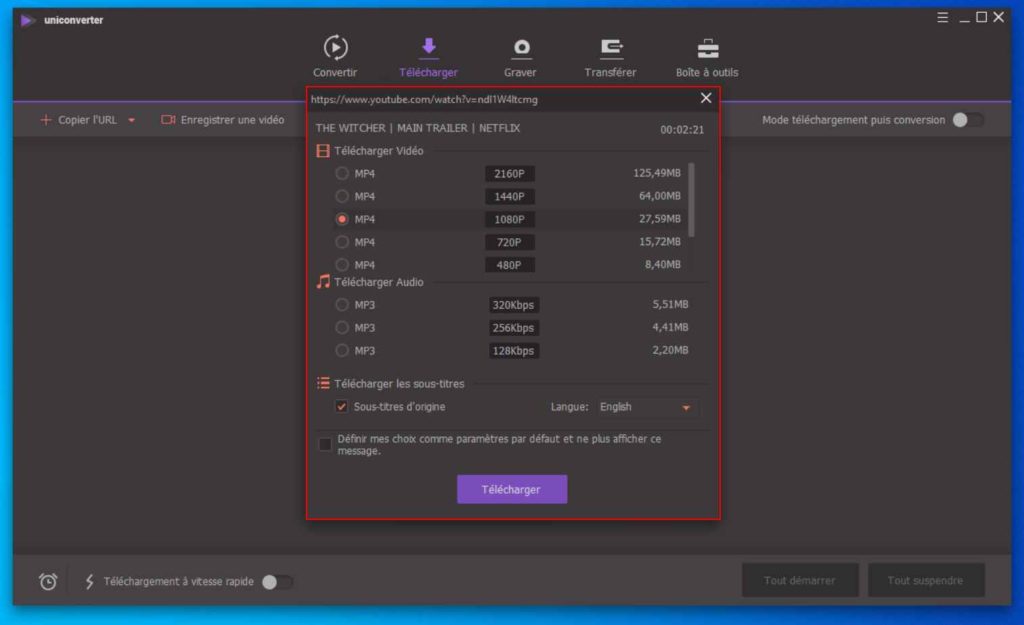Go to the Transférer tab
The height and width of the screenshot is (625, 1024).
click(x=610, y=57)
